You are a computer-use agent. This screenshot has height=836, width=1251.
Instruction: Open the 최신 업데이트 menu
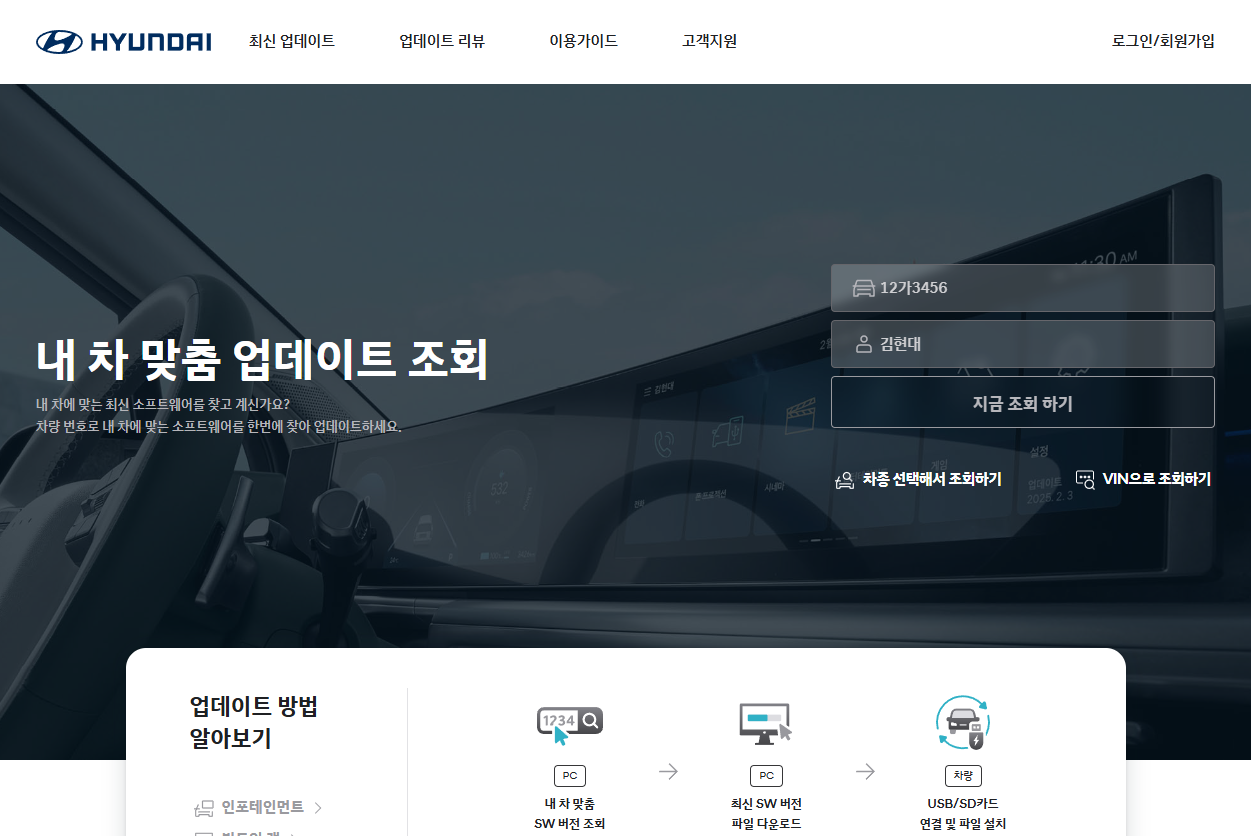pos(291,41)
